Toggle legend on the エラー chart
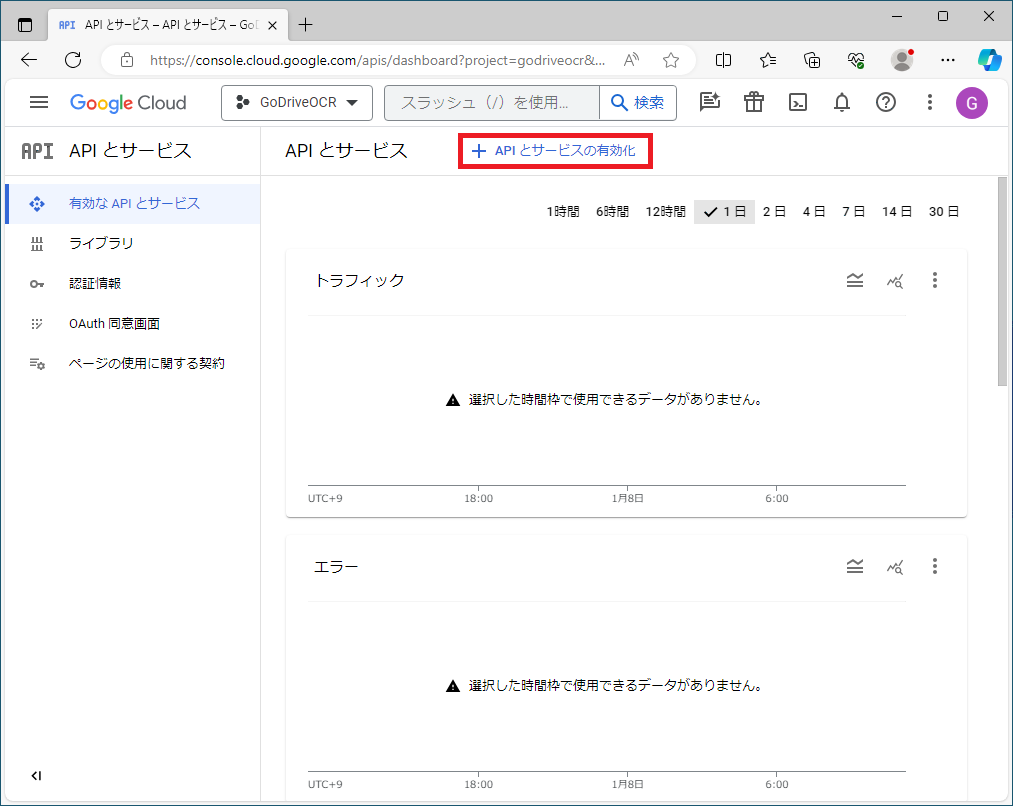This screenshot has height=806, width=1013. pyautogui.click(x=855, y=566)
